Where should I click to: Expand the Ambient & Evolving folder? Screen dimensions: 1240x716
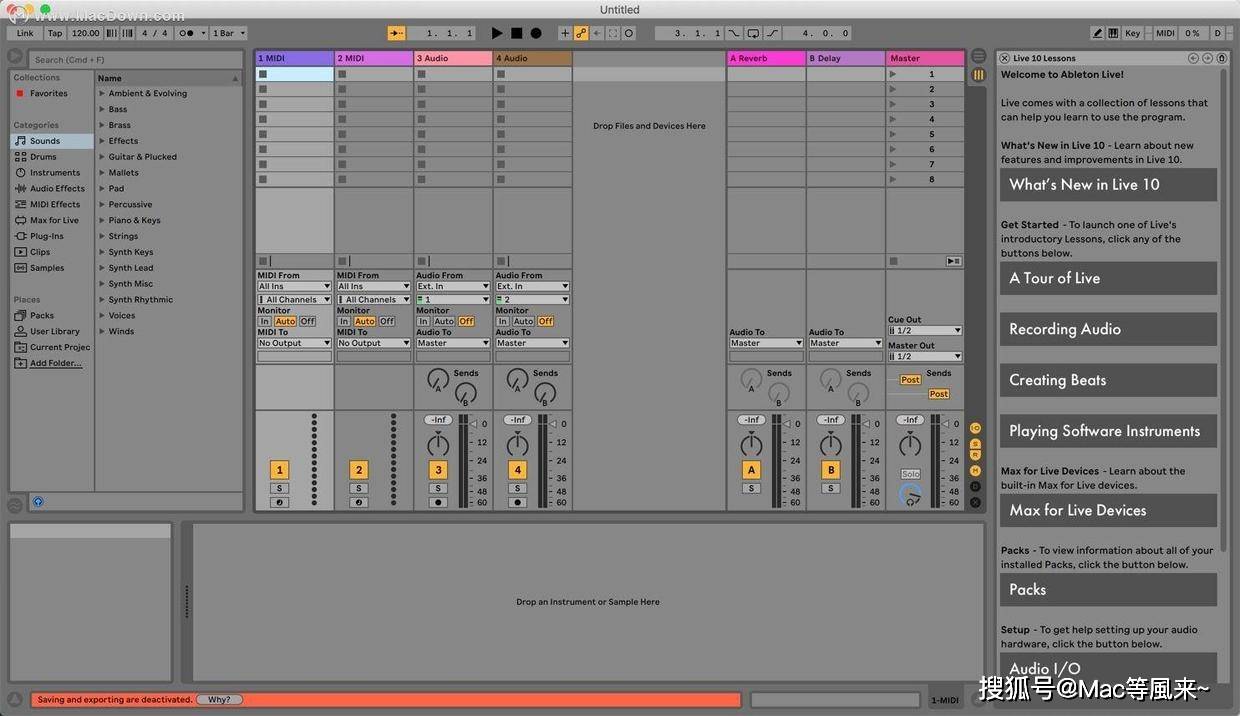point(102,94)
